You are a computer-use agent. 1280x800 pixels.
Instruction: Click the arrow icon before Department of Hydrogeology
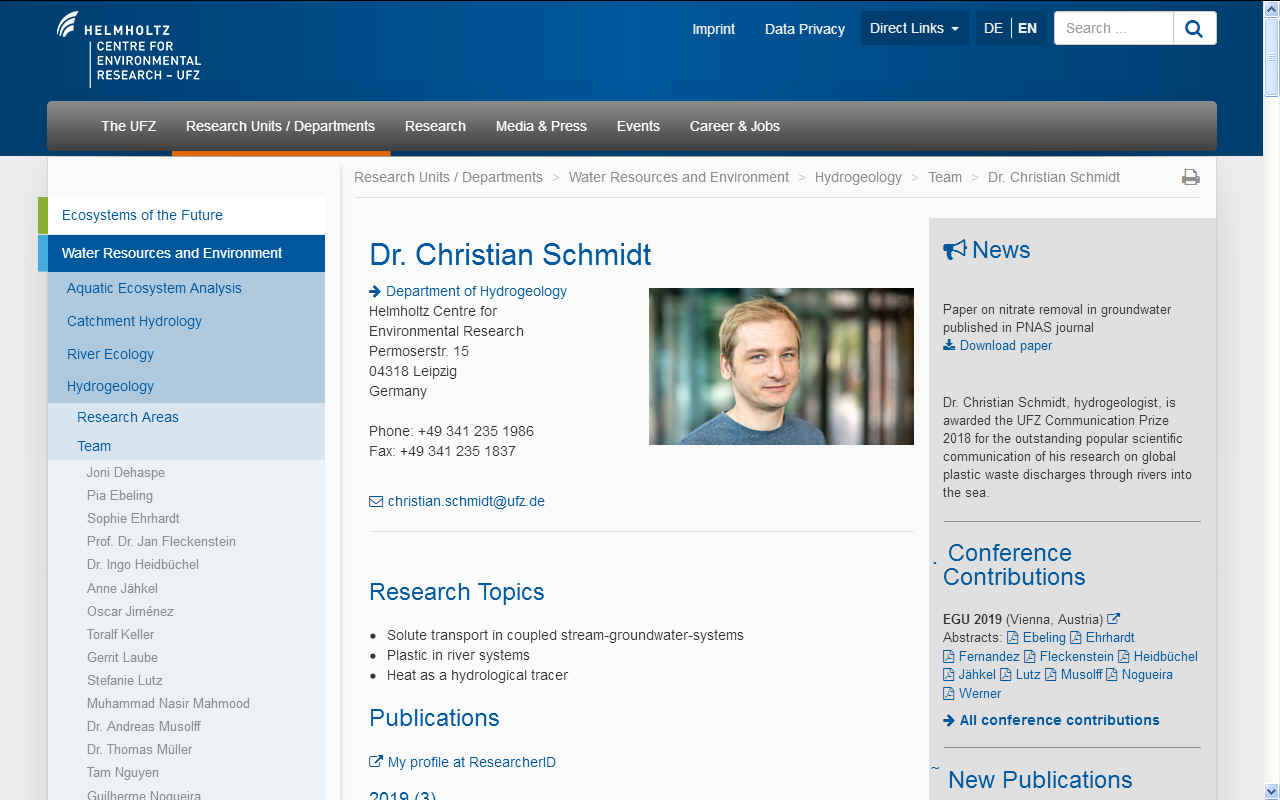[375, 291]
